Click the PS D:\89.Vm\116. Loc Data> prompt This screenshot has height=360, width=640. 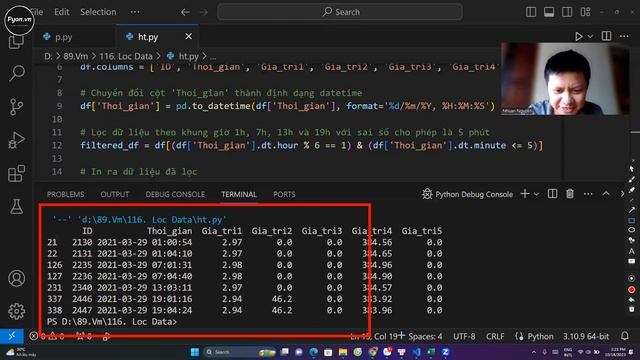click(112, 322)
